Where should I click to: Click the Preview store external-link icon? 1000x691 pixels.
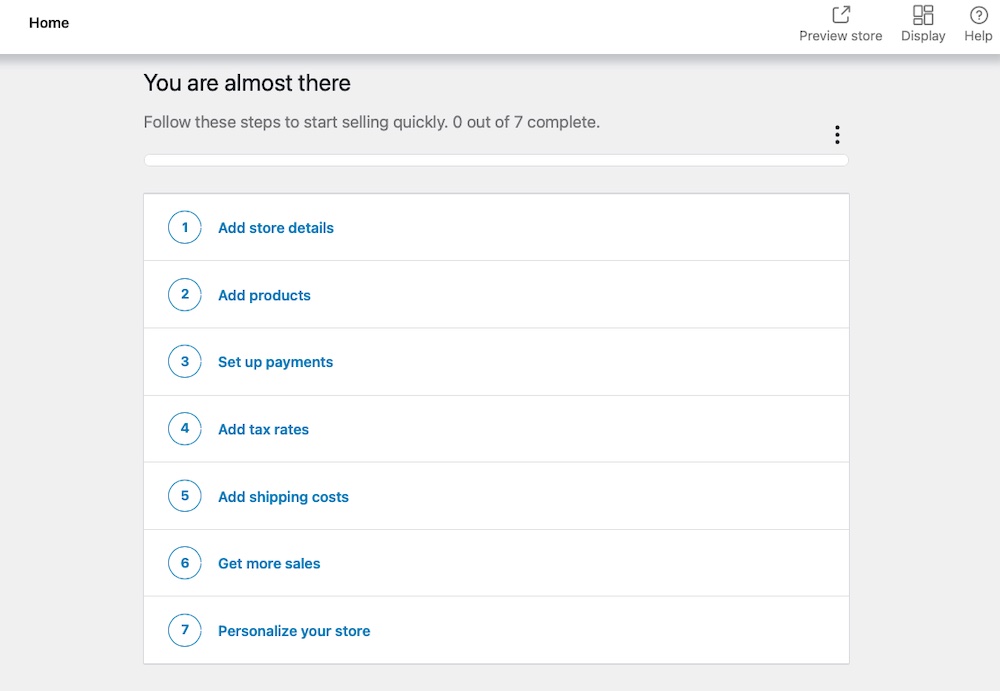(841, 15)
